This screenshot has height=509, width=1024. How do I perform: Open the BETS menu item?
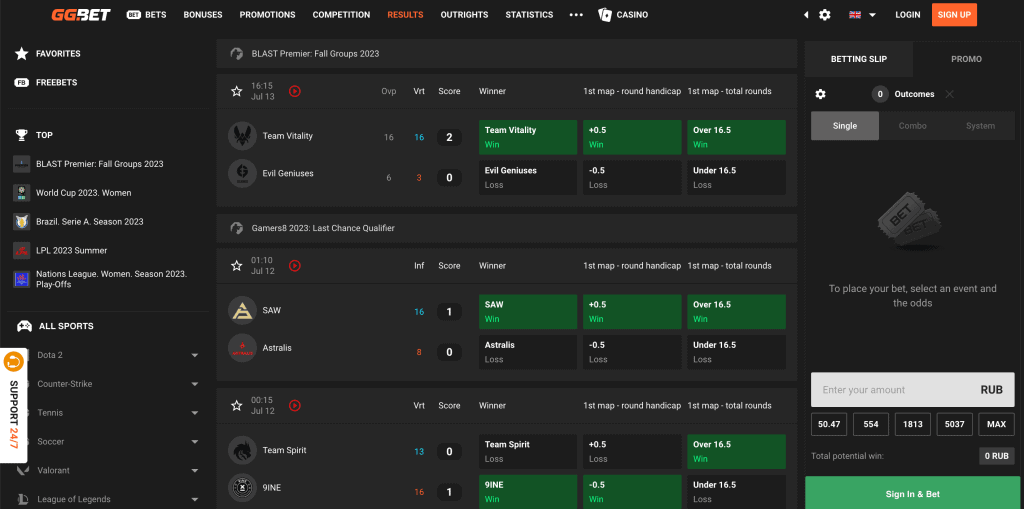click(x=146, y=14)
